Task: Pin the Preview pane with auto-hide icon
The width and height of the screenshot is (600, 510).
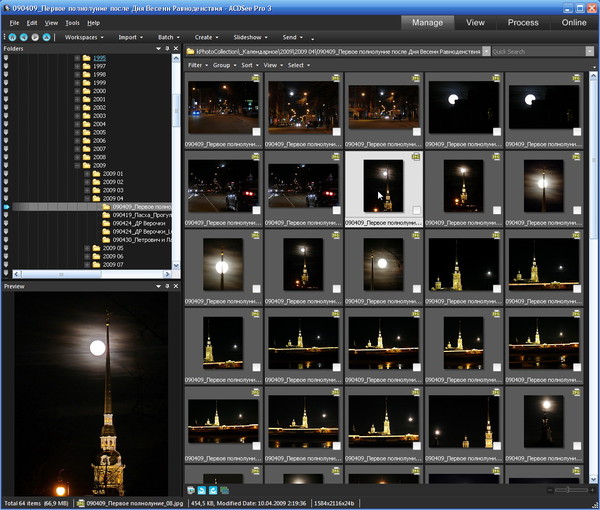Action: point(167,286)
